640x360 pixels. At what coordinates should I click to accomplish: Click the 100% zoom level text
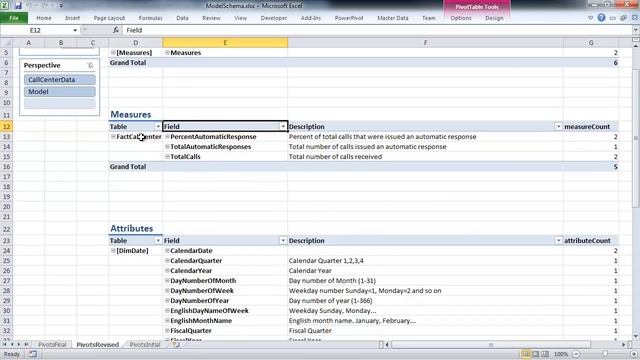[561, 354]
